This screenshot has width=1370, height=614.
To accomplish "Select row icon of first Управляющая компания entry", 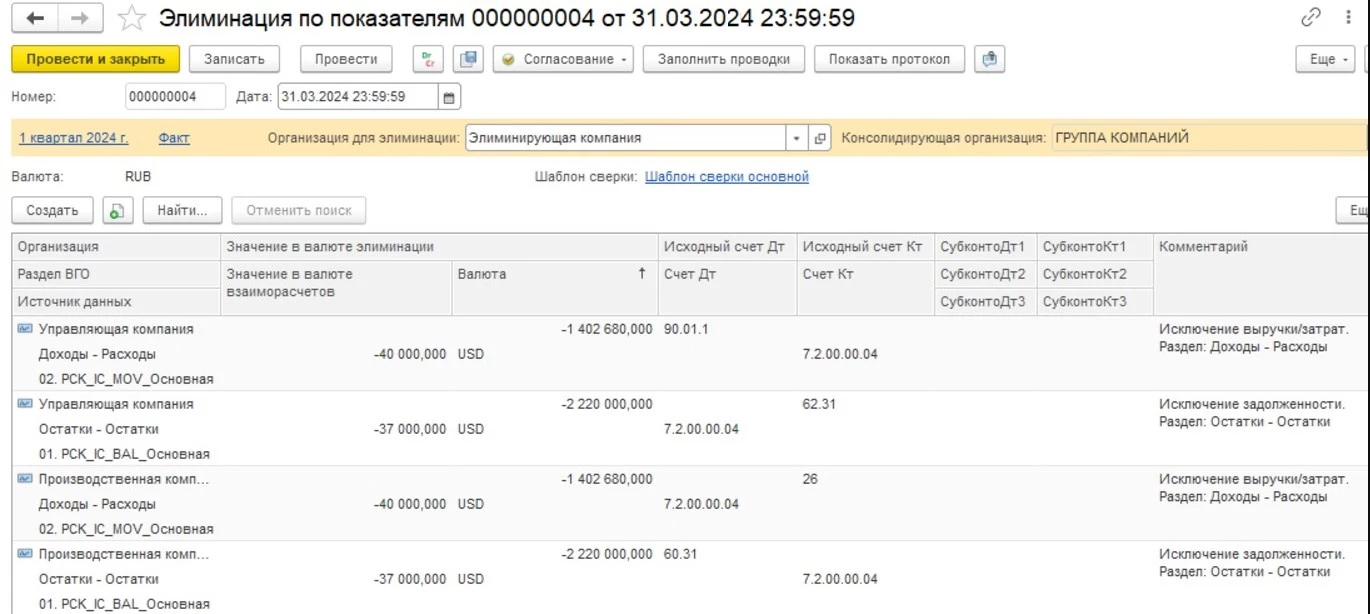I will coord(25,329).
